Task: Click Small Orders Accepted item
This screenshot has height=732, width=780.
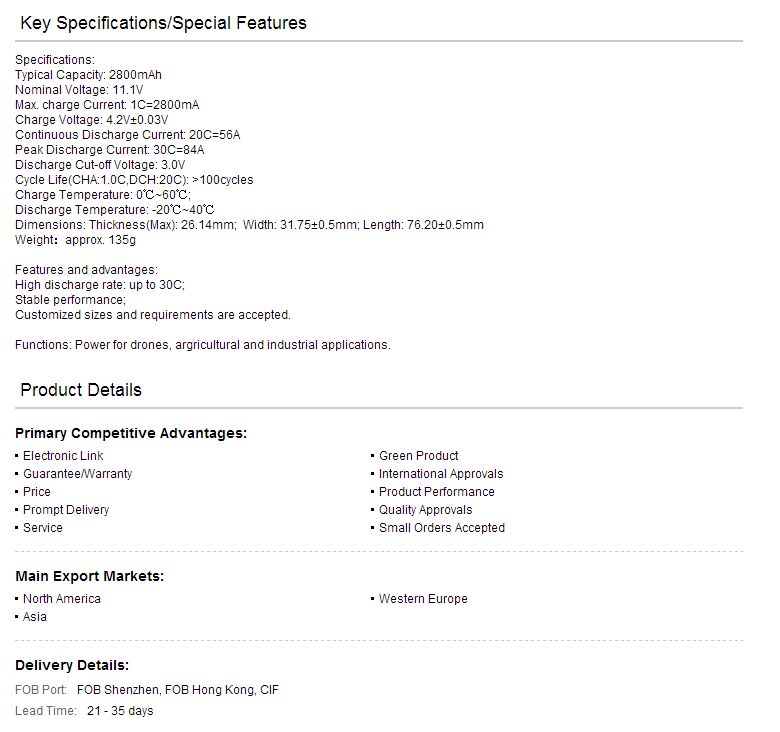Action: coord(442,528)
